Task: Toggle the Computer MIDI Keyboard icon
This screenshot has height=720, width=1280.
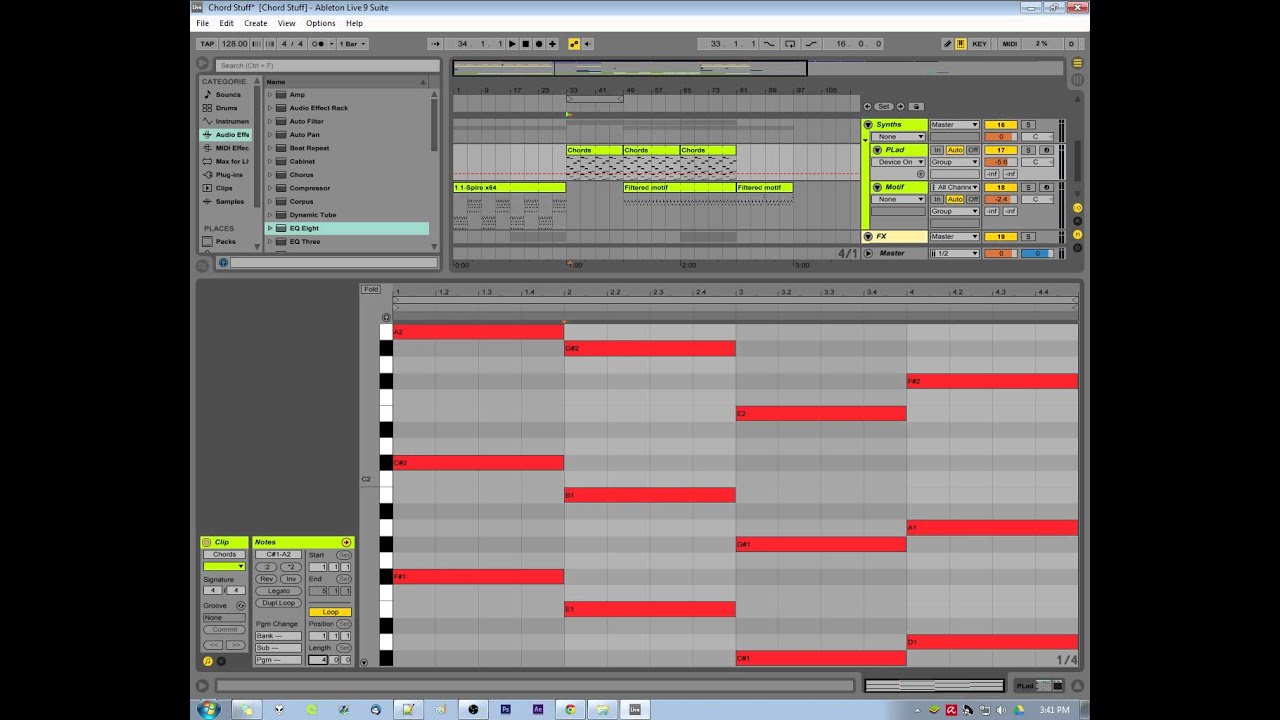Action: [960, 44]
